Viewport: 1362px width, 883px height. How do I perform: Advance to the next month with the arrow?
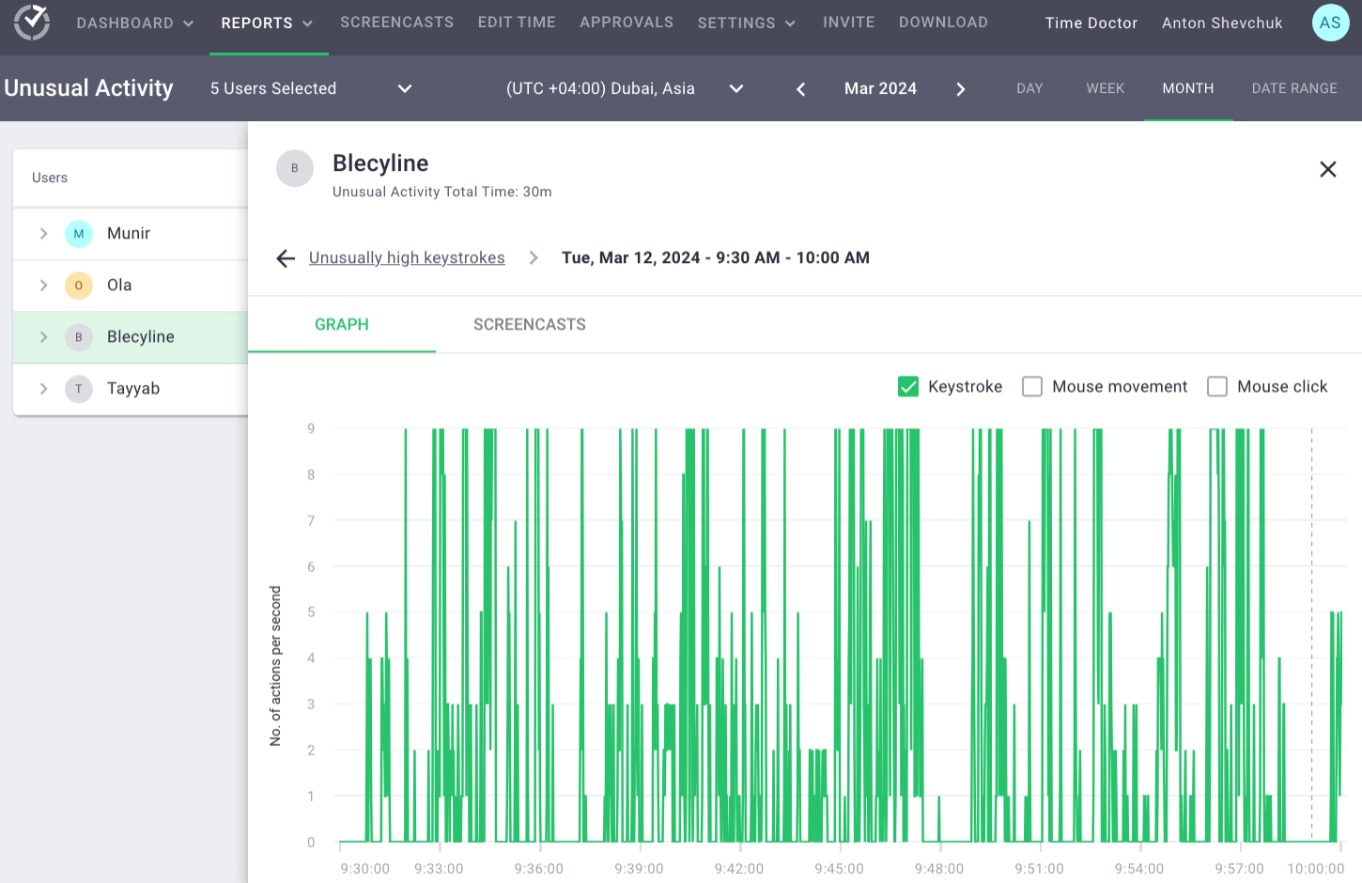pyautogui.click(x=960, y=88)
